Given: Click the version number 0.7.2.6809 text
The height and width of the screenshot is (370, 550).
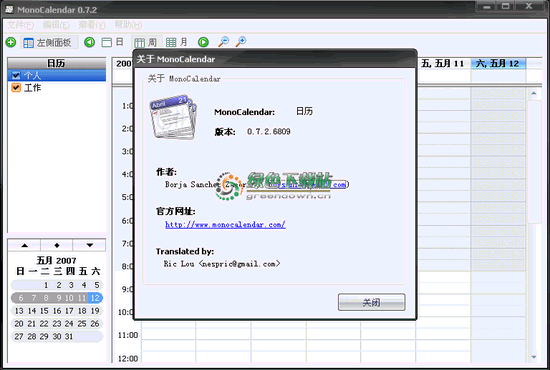Looking at the screenshot, I should click(269, 132).
